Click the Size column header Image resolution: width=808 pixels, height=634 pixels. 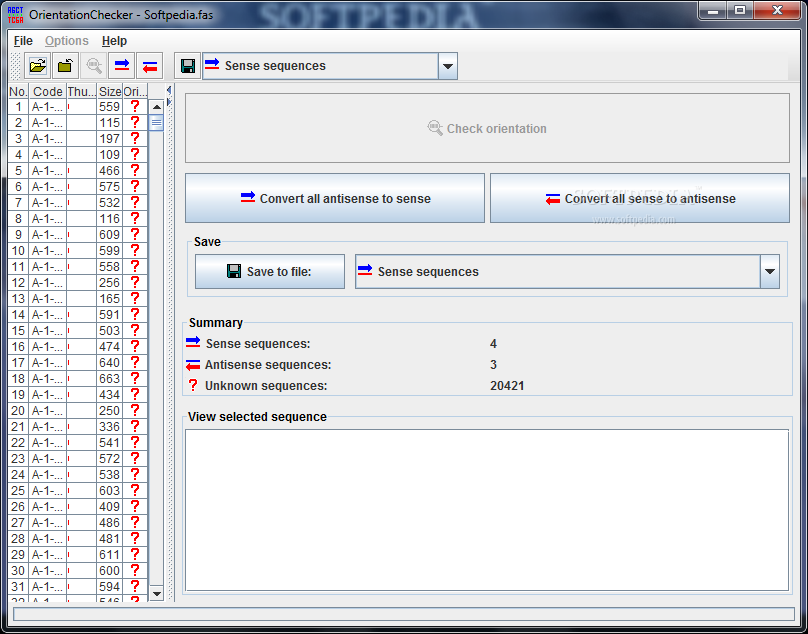coord(110,91)
